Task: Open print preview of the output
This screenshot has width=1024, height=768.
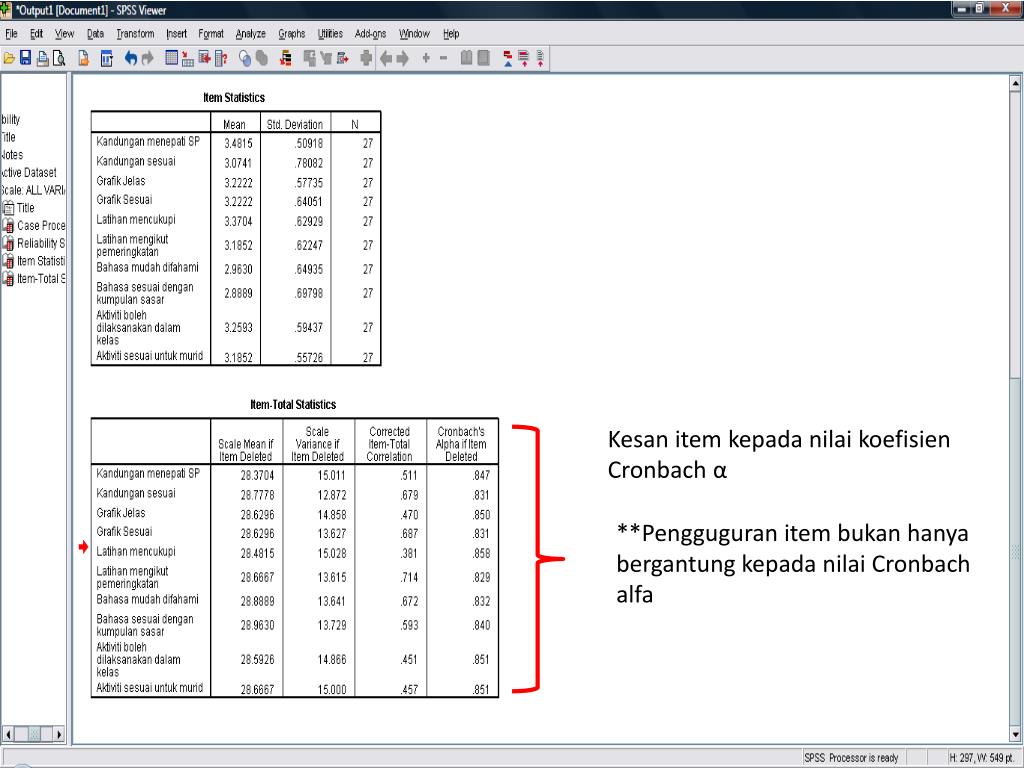Action: tap(60, 58)
